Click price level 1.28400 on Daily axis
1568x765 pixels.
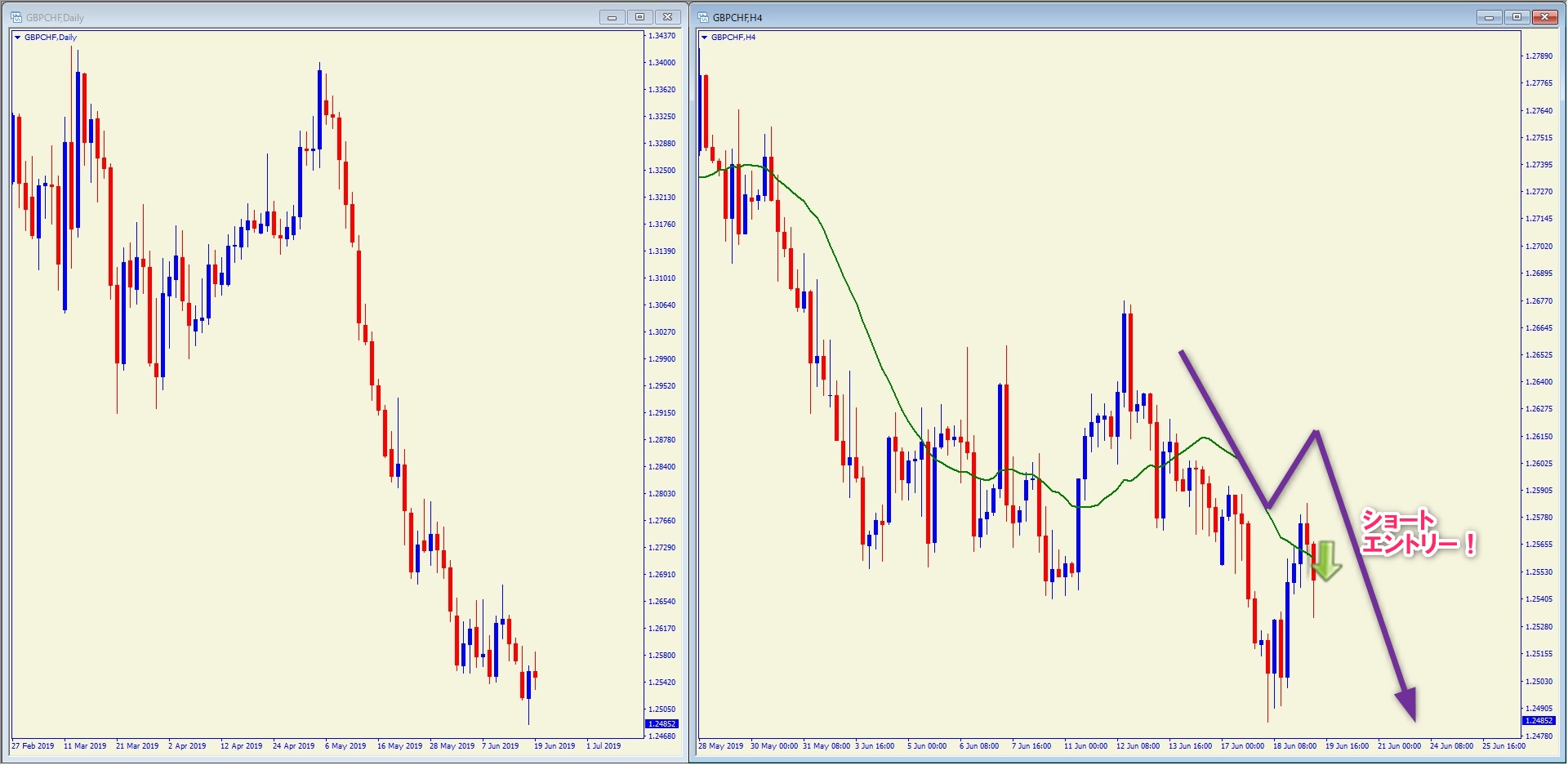coord(661,467)
